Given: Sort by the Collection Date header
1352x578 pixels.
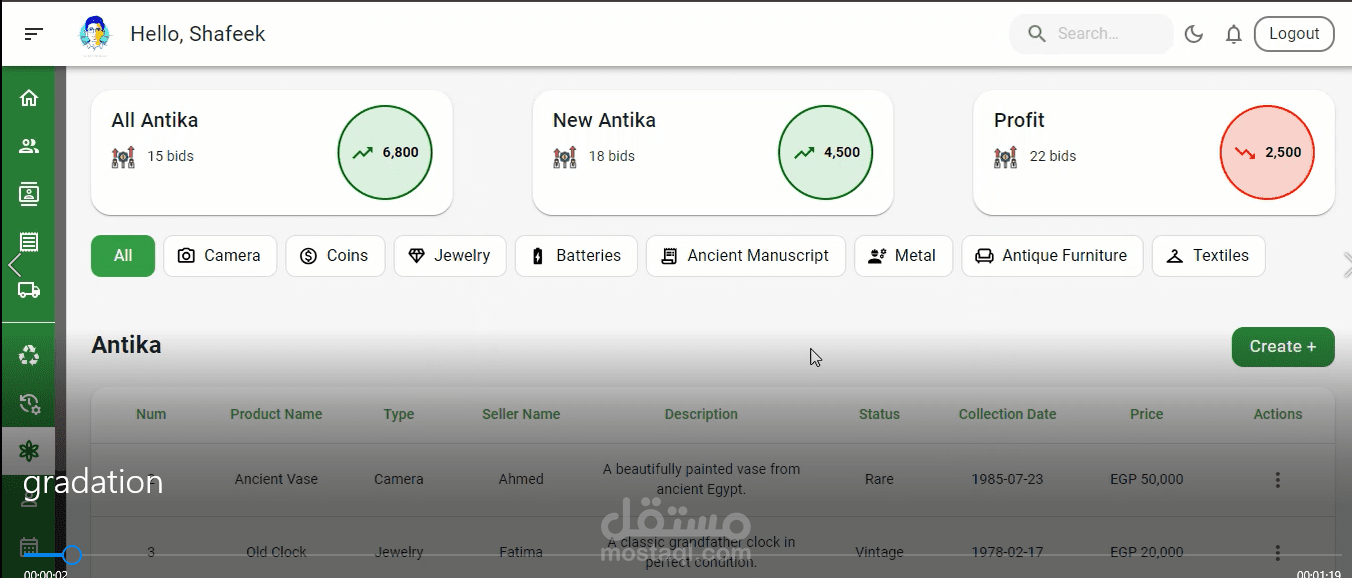Looking at the screenshot, I should coord(1007,414).
